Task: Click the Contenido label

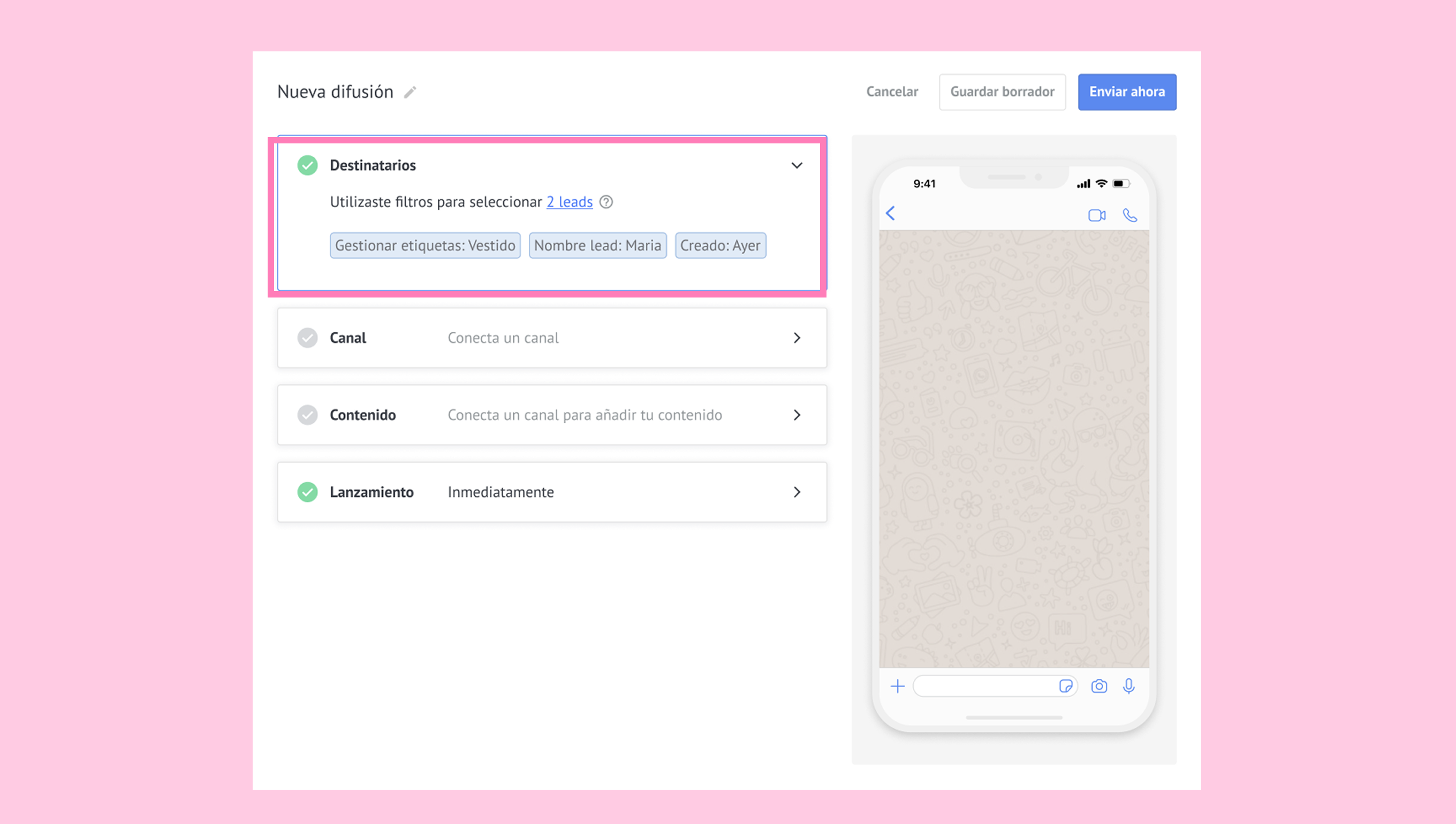Action: [363, 415]
